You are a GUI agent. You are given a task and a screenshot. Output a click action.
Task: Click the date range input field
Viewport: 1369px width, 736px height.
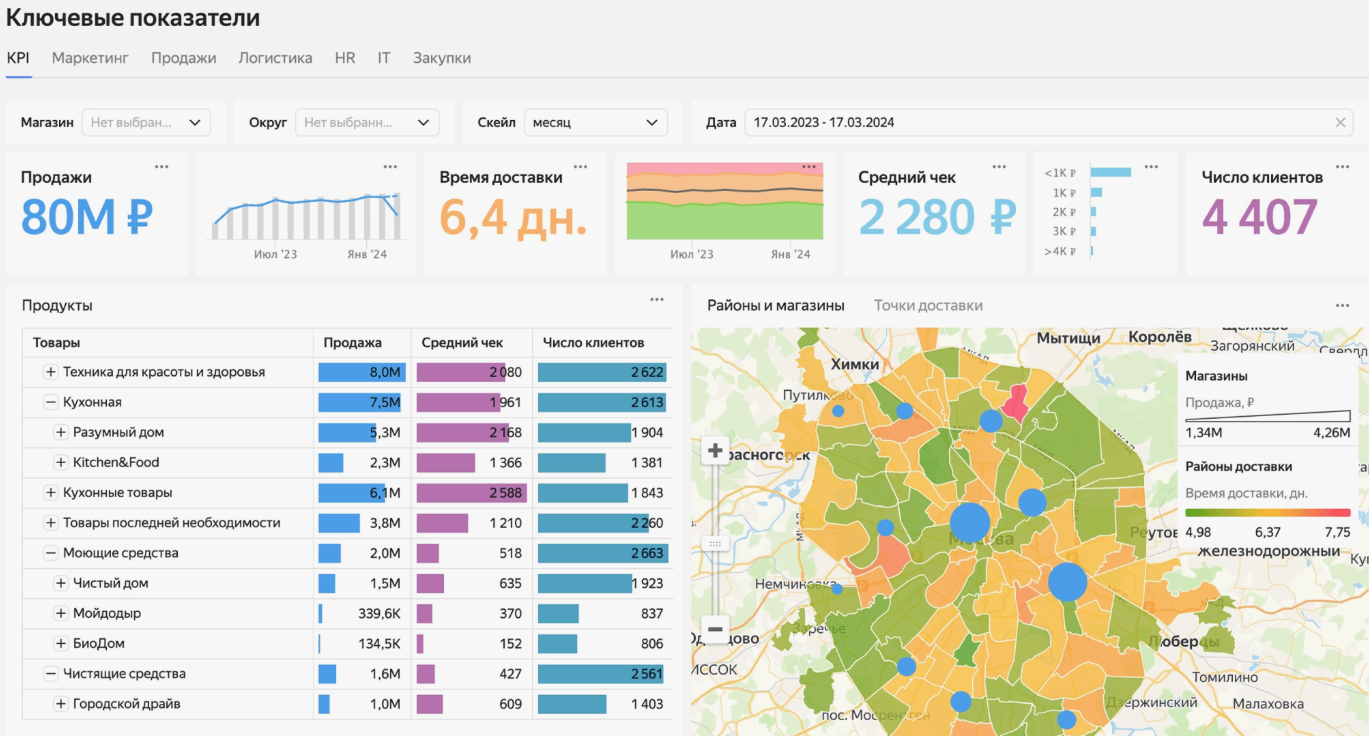1048,123
